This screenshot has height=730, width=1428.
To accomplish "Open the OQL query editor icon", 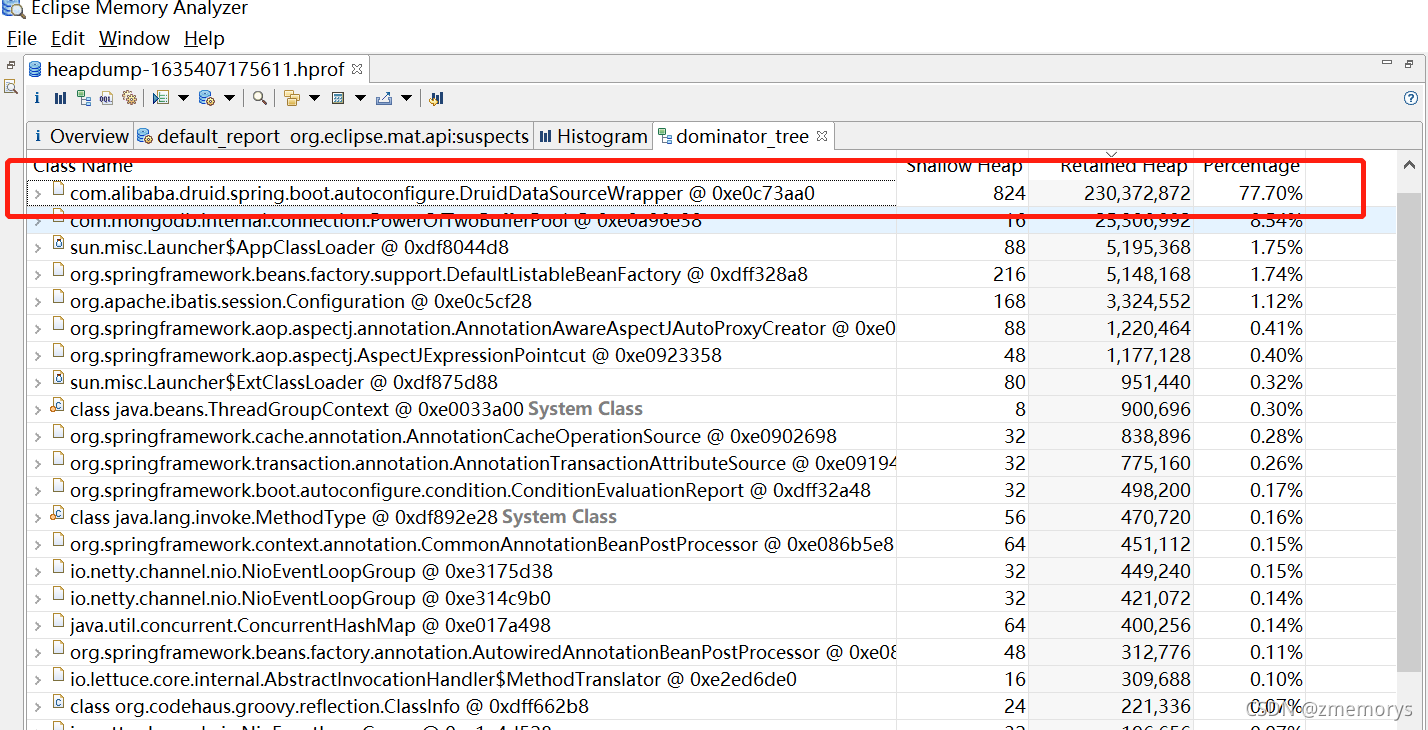I will point(106,98).
